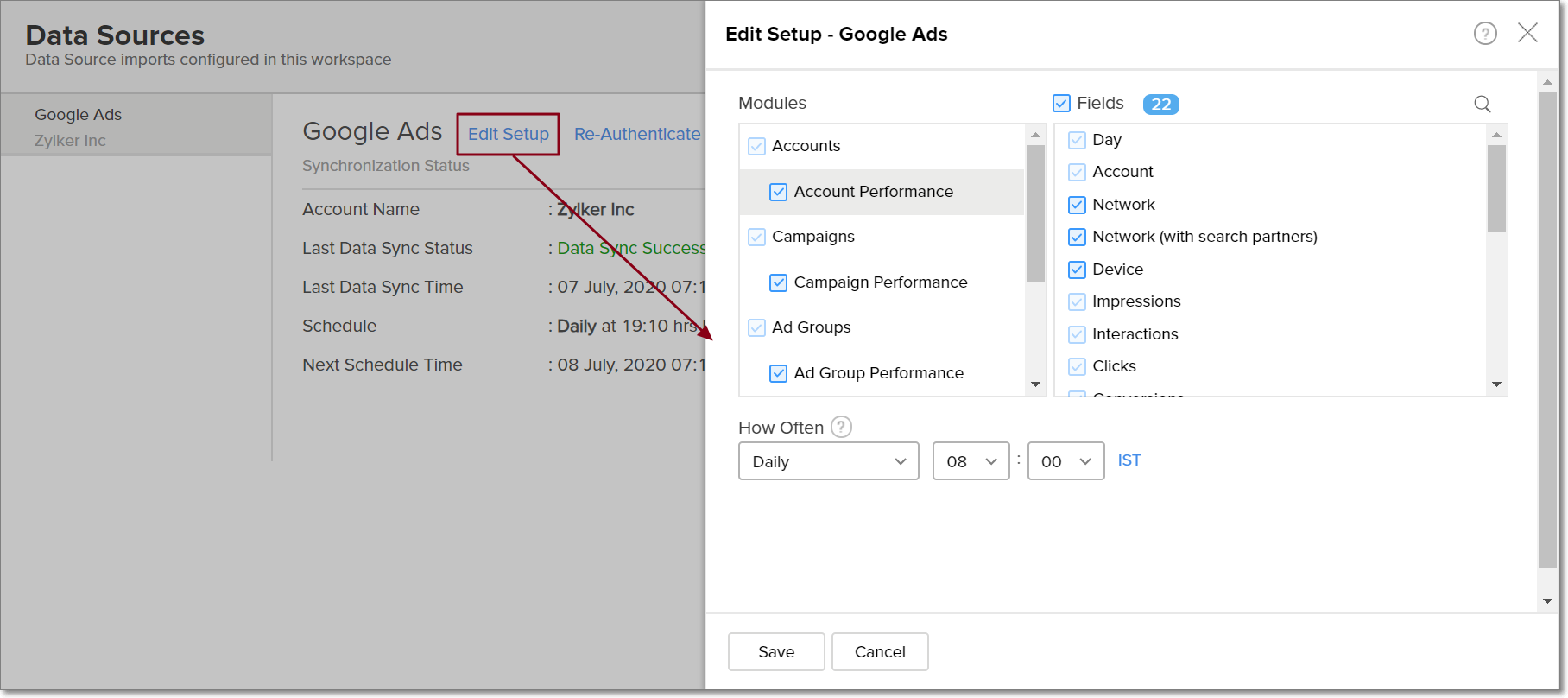Click the search icon above Fields list
Image resolution: width=1568 pixels, height=698 pixels.
tap(1482, 104)
